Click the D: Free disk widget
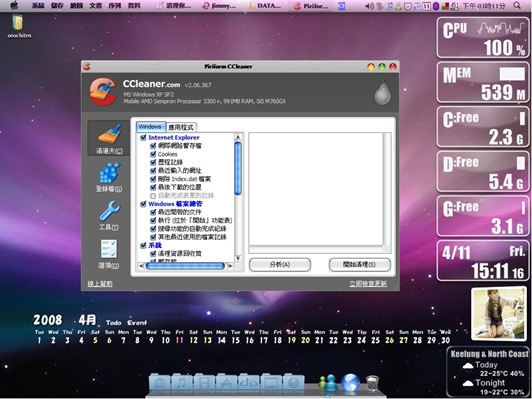Image resolution: width=532 pixels, height=399 pixels. pyautogui.click(x=483, y=172)
